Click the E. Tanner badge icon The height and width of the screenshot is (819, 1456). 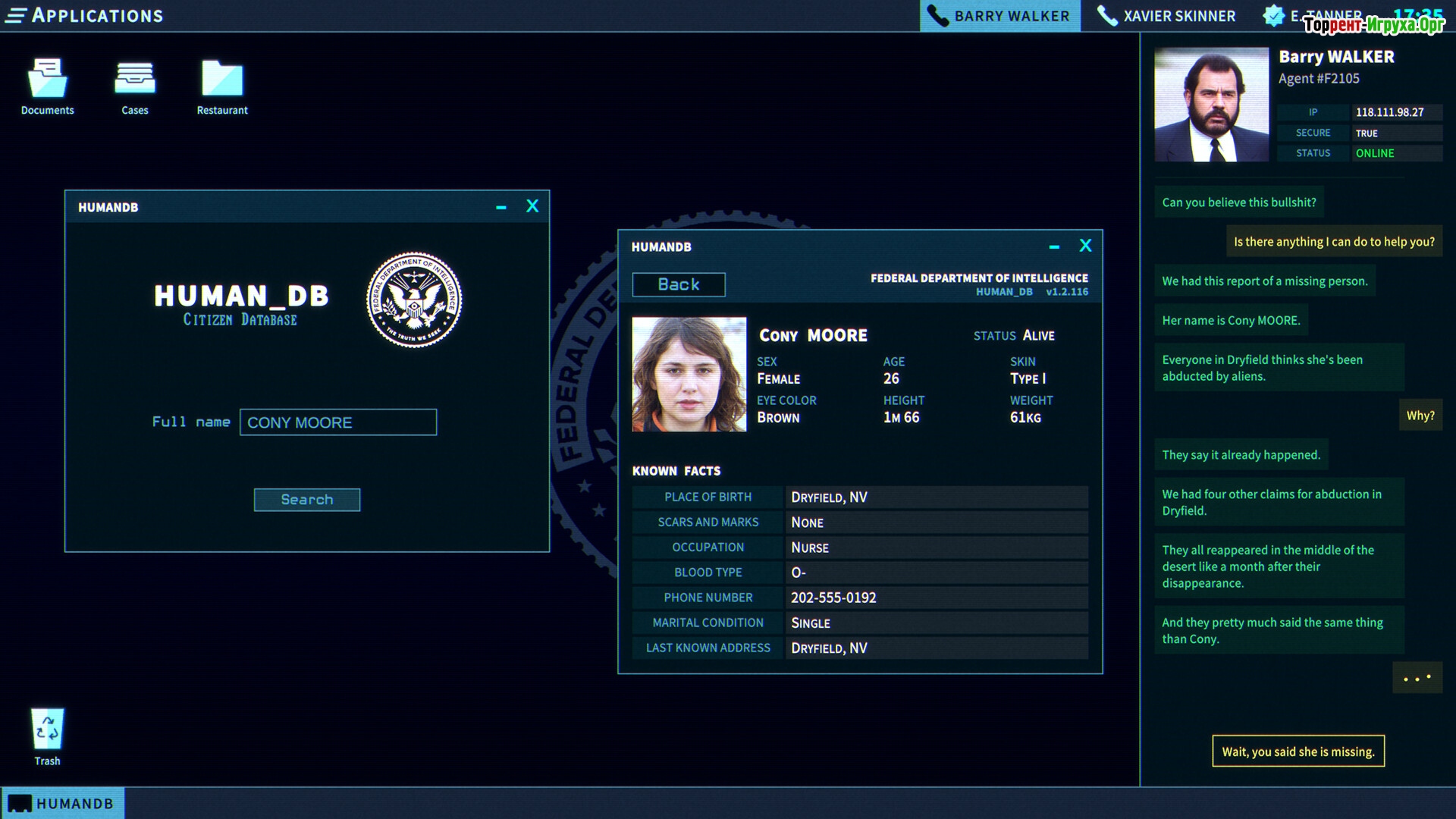[1273, 16]
